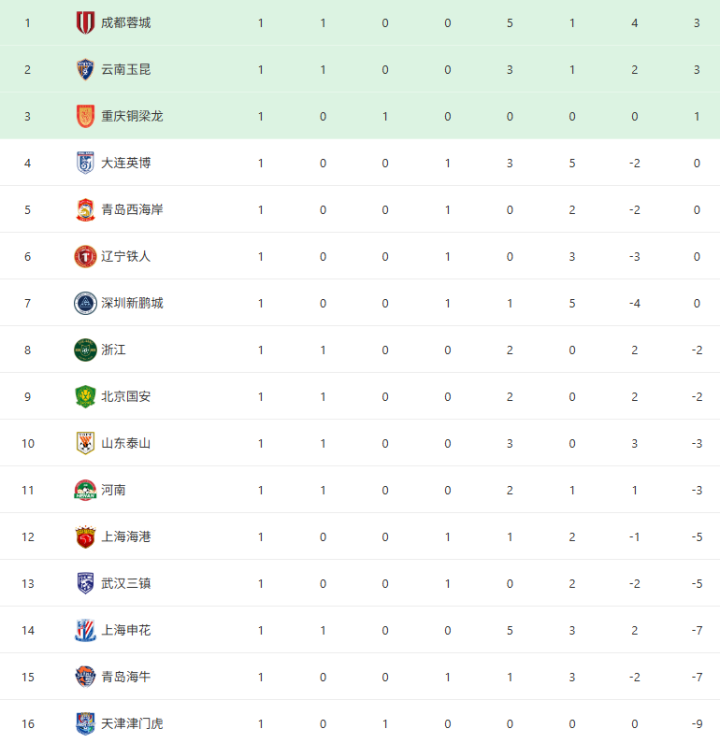This screenshot has width=720, height=743.
Task: Click the 深圳新鹏城 team logo
Action: (85, 303)
